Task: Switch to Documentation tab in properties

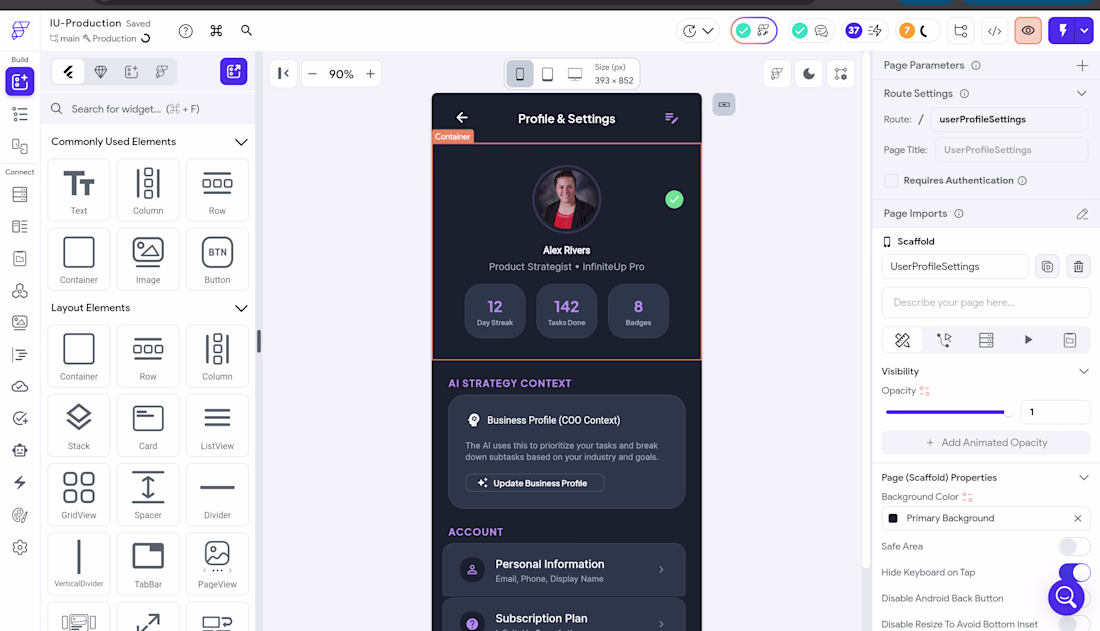Action: click(1069, 340)
